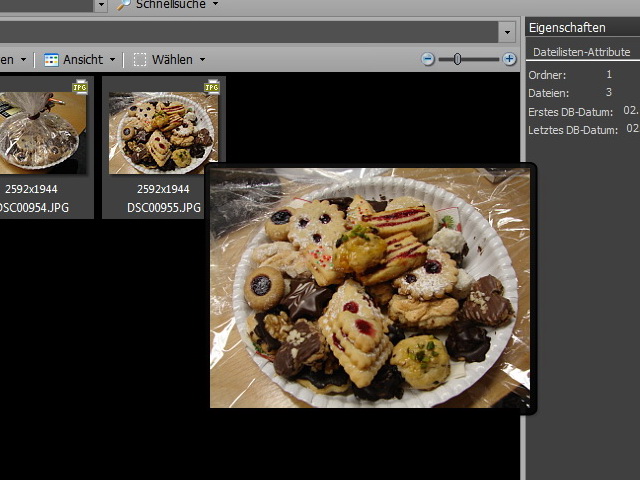The height and width of the screenshot is (480, 640).
Task: Click the large cookie plate preview popup
Action: tap(370, 288)
